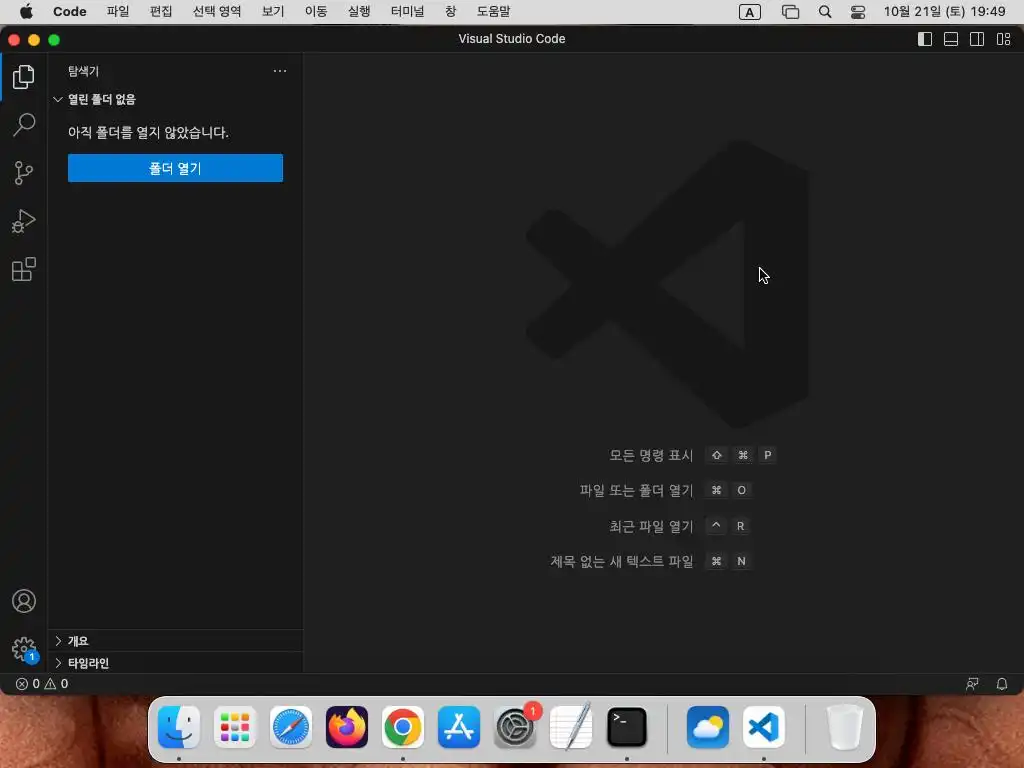Open the notifications bell in status bar

tap(1002, 684)
